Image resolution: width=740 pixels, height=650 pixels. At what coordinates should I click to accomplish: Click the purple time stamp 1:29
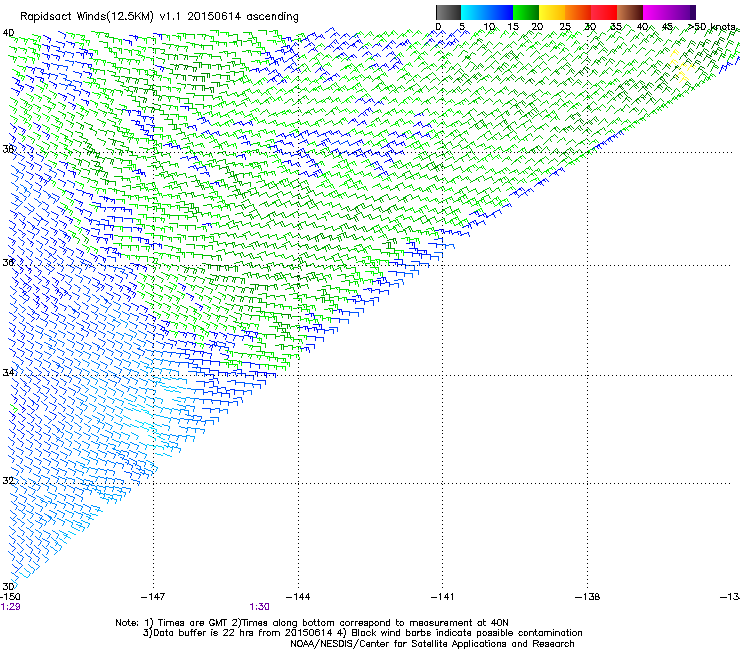(x=10, y=607)
